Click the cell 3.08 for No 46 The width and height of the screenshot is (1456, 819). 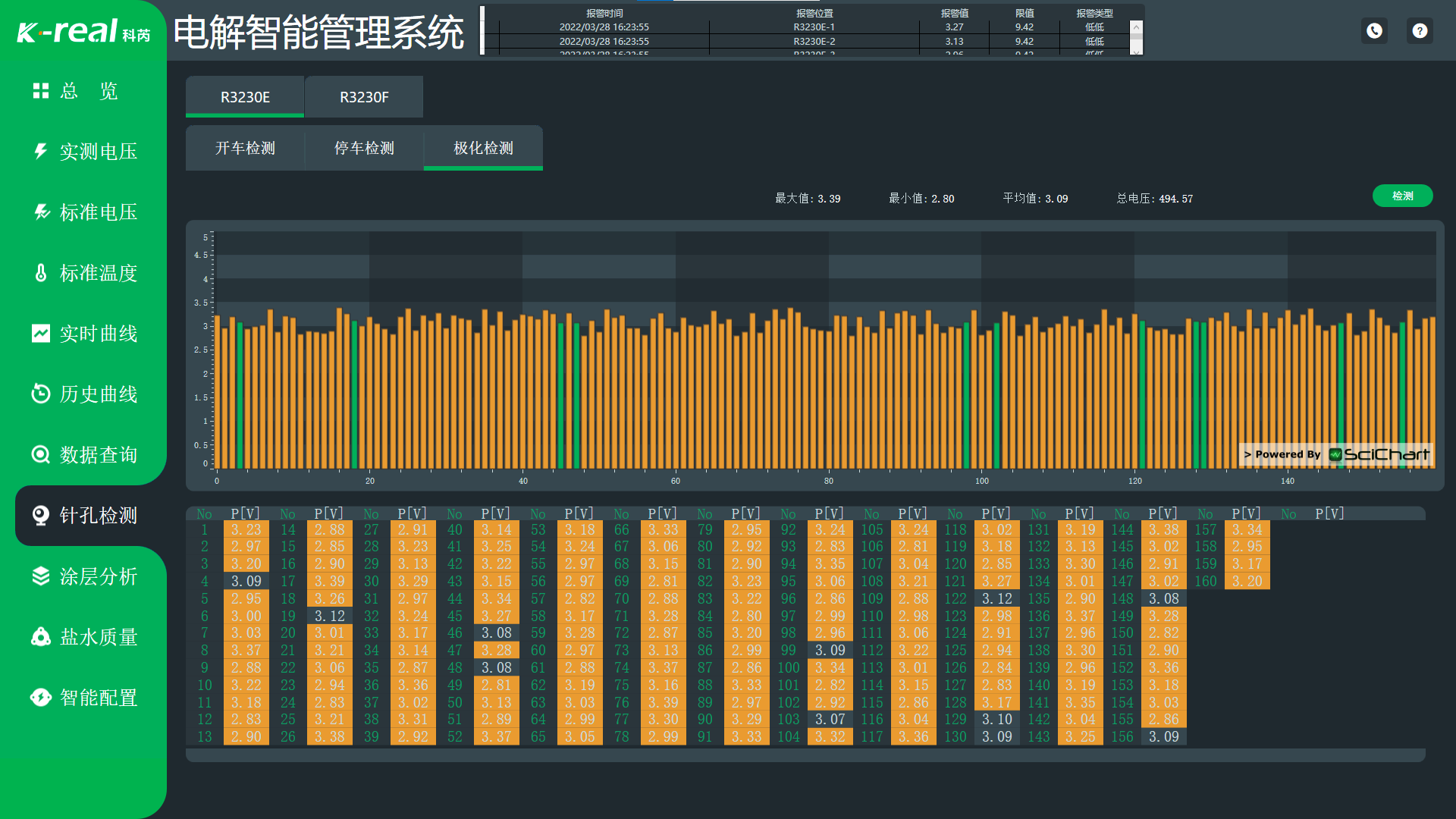pyautogui.click(x=497, y=633)
